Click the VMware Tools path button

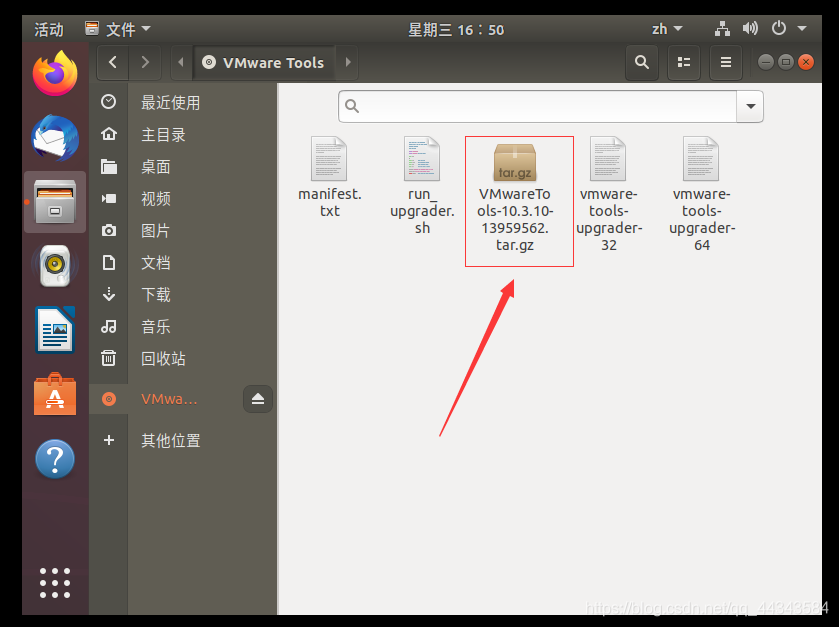click(264, 63)
